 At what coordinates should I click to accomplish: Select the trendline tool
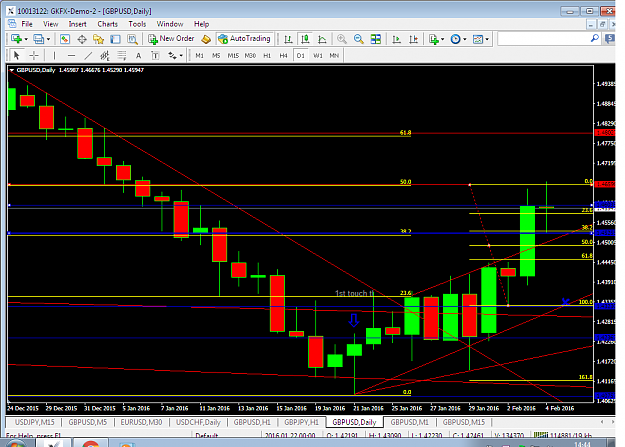88,55
